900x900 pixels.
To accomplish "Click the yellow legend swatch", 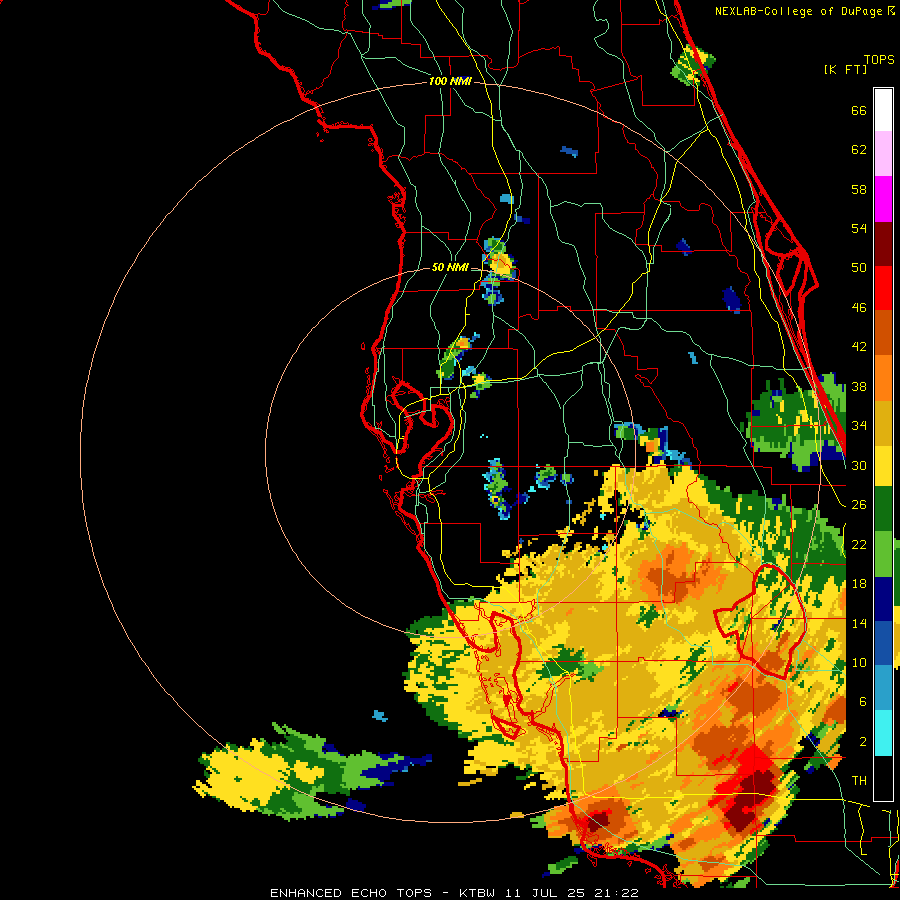I will click(883, 466).
